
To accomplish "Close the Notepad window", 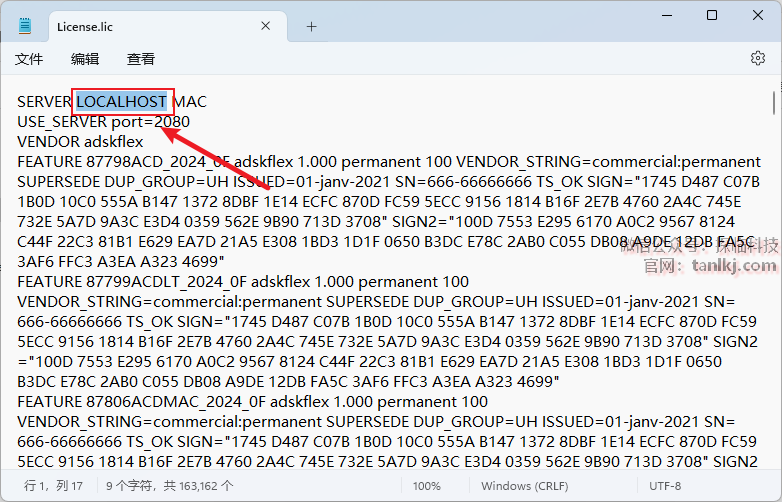I will click(x=758, y=15).
